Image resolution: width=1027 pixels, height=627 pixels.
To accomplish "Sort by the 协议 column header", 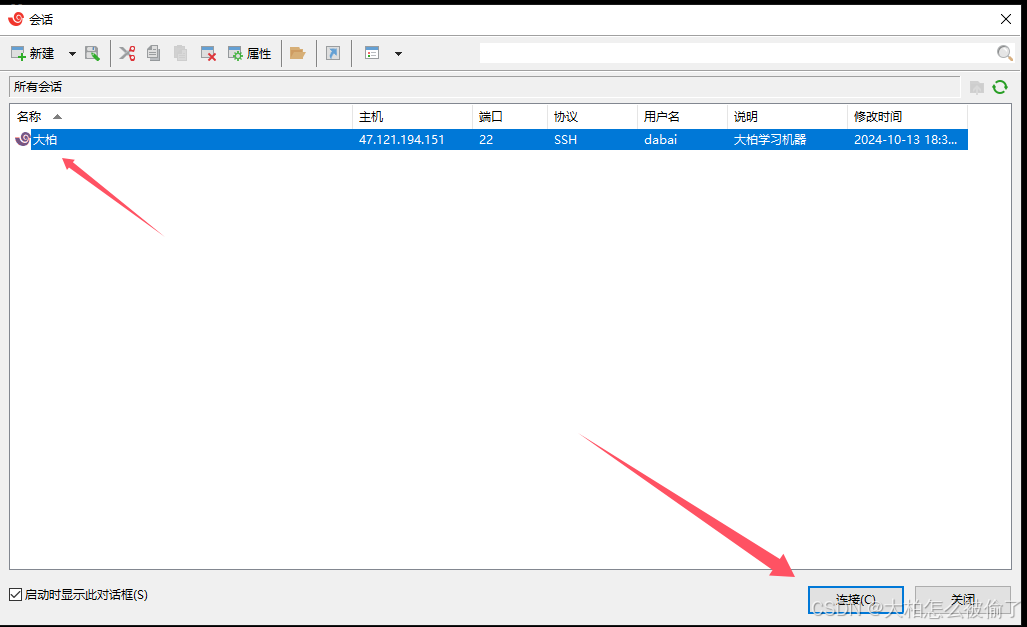I will click(x=591, y=117).
